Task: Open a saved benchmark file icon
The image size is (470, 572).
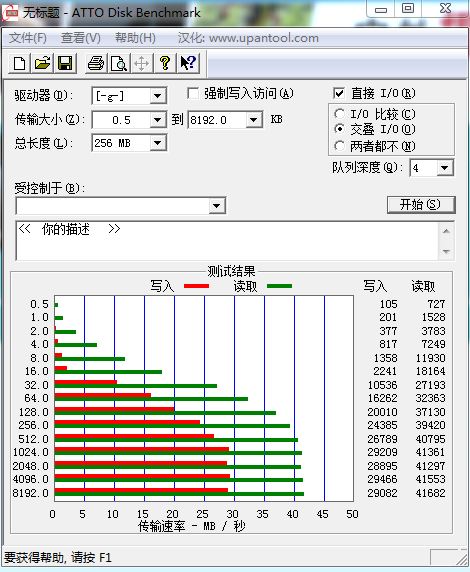Action: click(x=42, y=63)
